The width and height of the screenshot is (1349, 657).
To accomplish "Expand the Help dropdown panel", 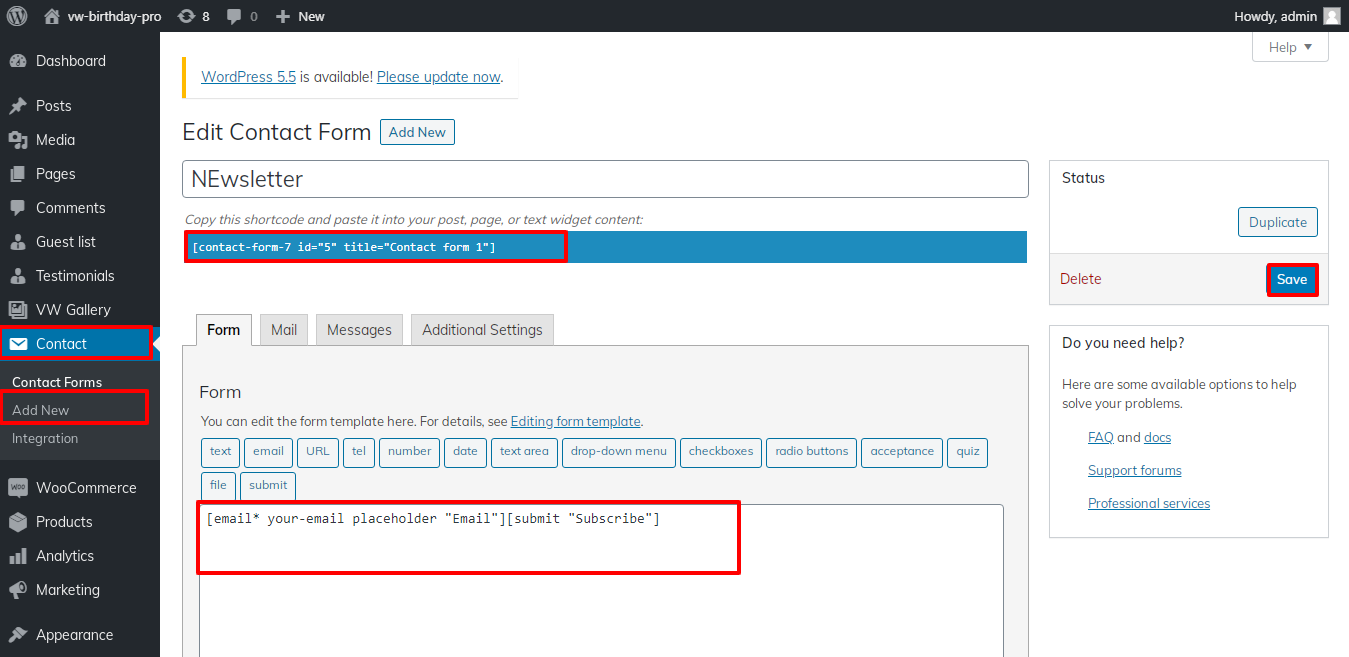I will point(1290,47).
